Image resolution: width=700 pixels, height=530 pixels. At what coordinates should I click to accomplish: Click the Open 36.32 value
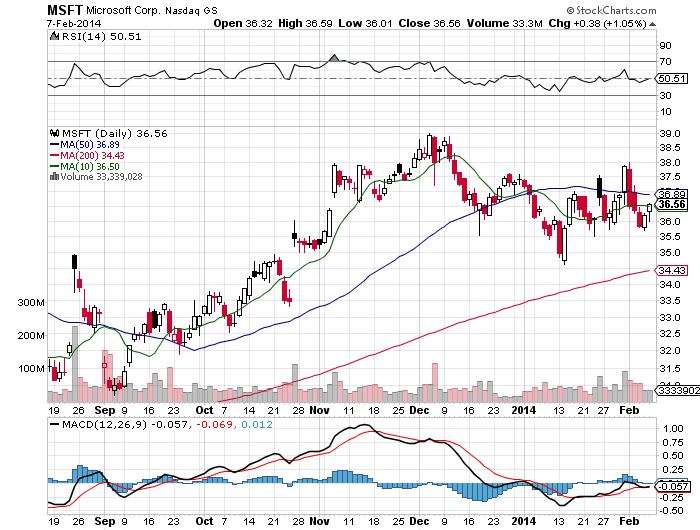pyautogui.click(x=242, y=23)
